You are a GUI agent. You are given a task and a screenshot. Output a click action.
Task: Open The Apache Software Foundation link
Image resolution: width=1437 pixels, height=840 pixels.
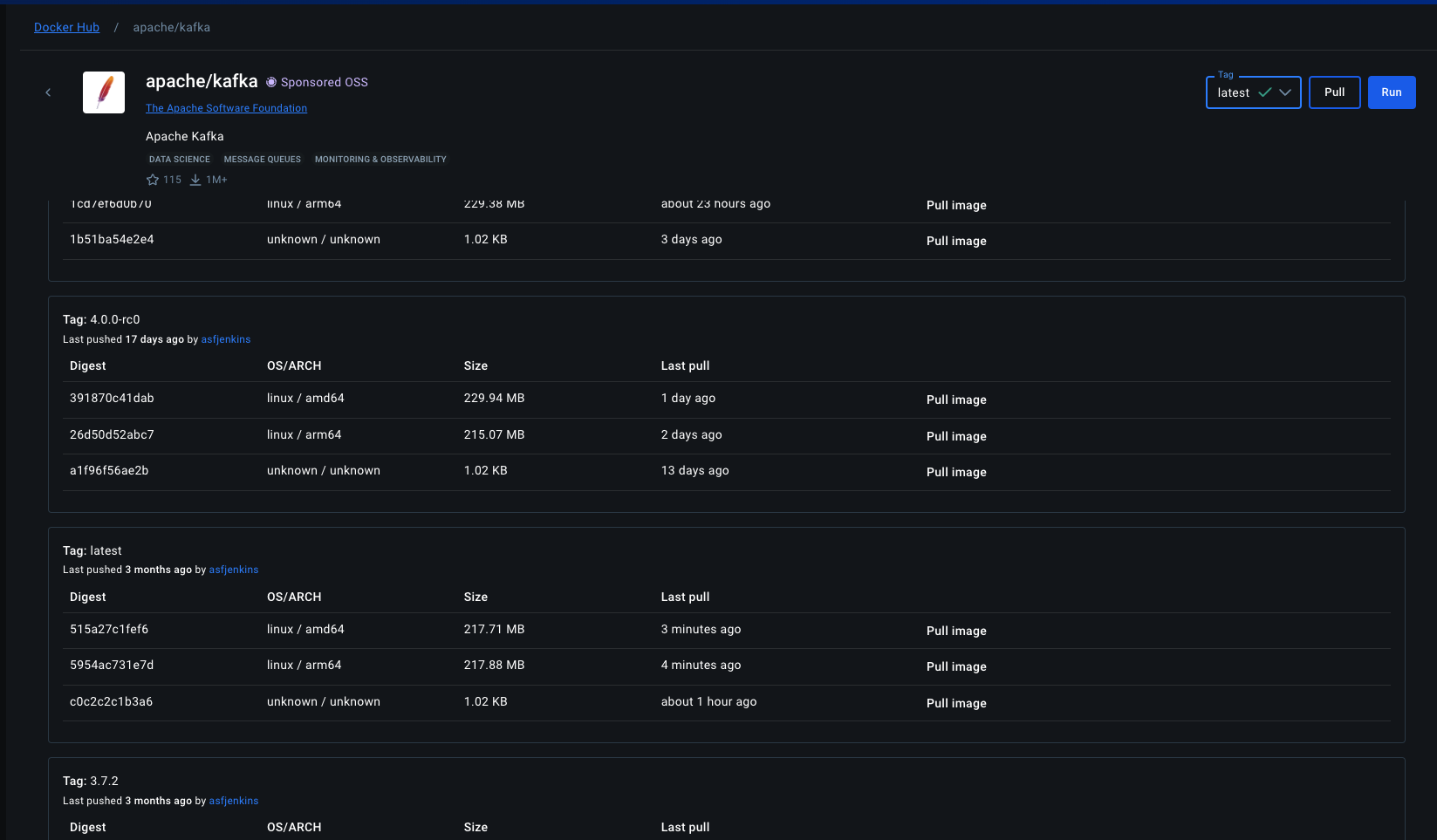(226, 108)
